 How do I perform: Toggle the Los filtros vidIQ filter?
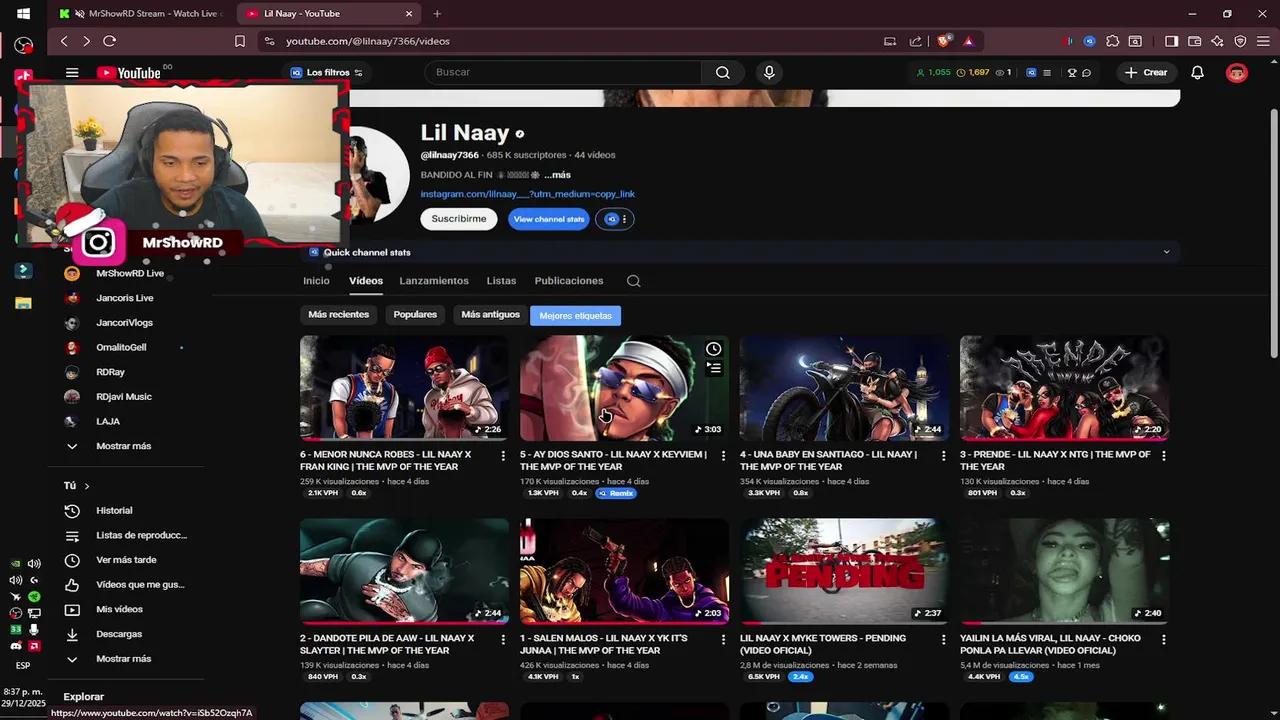coord(327,72)
